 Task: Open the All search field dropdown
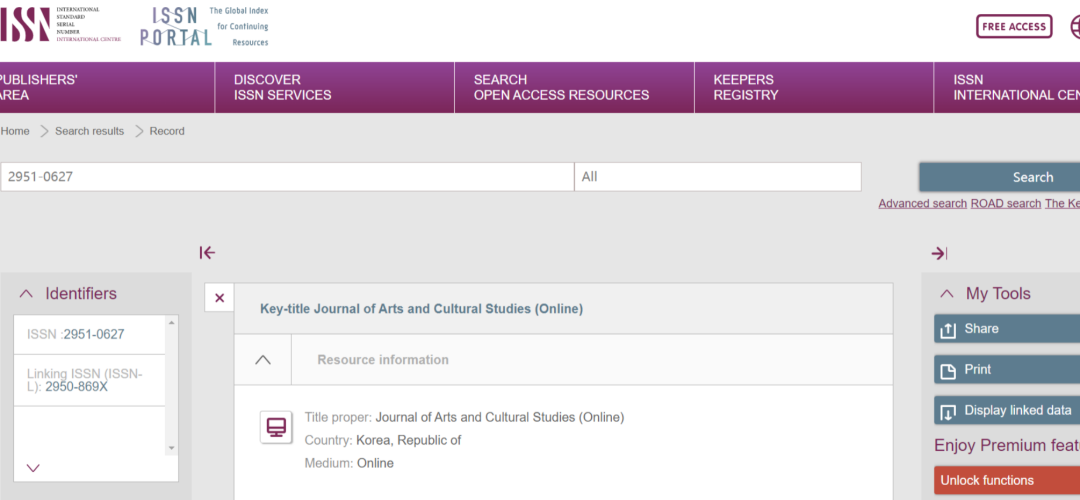718,177
